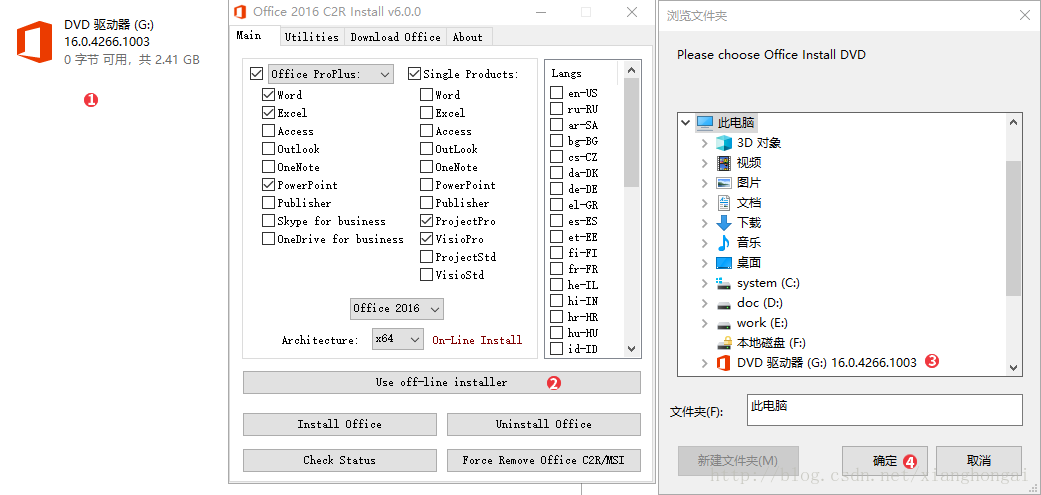
Task: Click the Uninstall Office button
Action: pyautogui.click(x=544, y=424)
